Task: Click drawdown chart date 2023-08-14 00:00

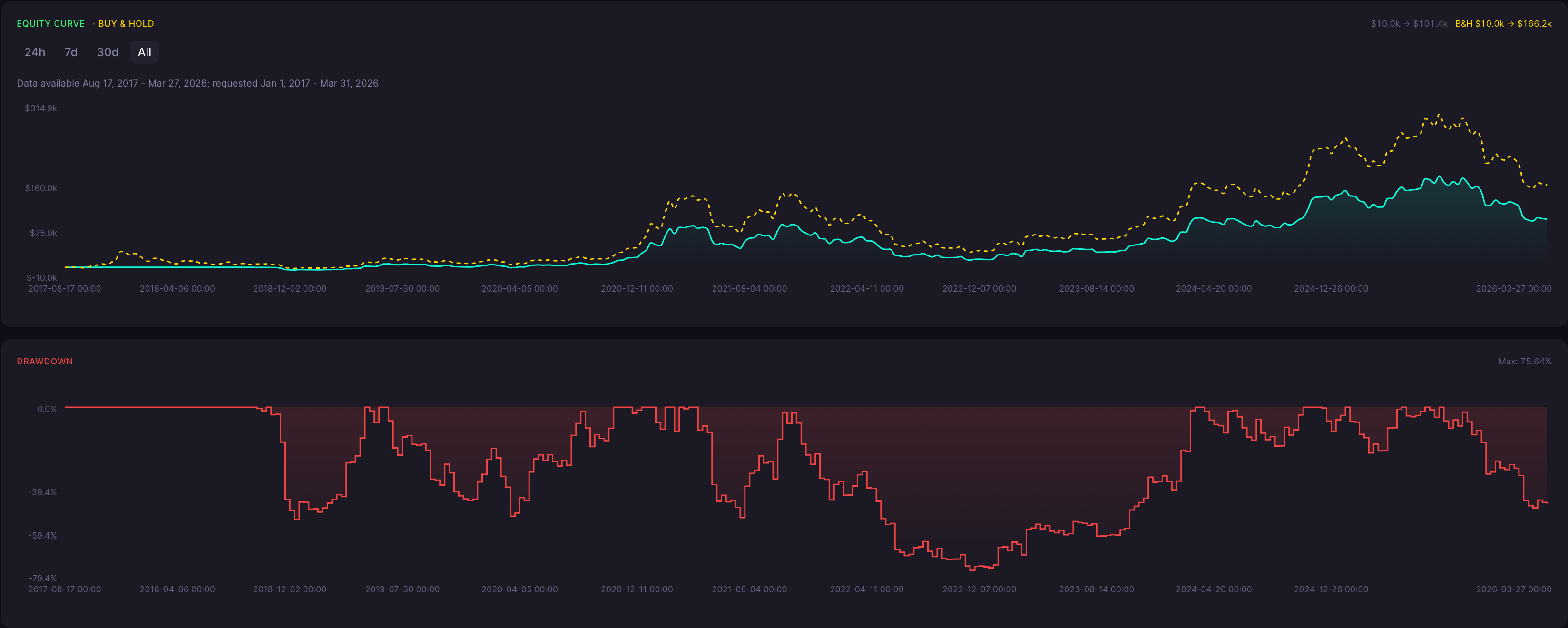Action: coord(1096,589)
